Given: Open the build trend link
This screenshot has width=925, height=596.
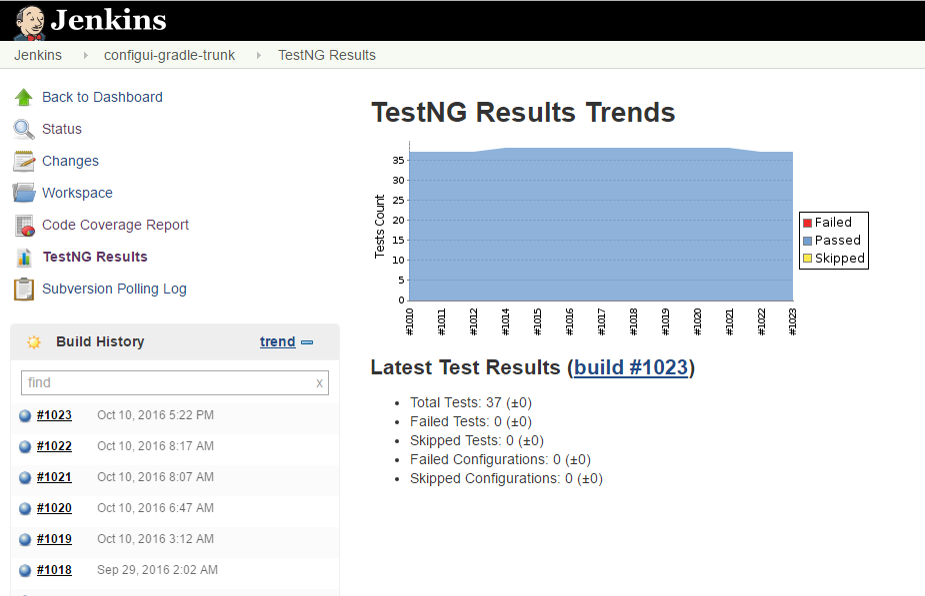Looking at the screenshot, I should click(277, 342).
